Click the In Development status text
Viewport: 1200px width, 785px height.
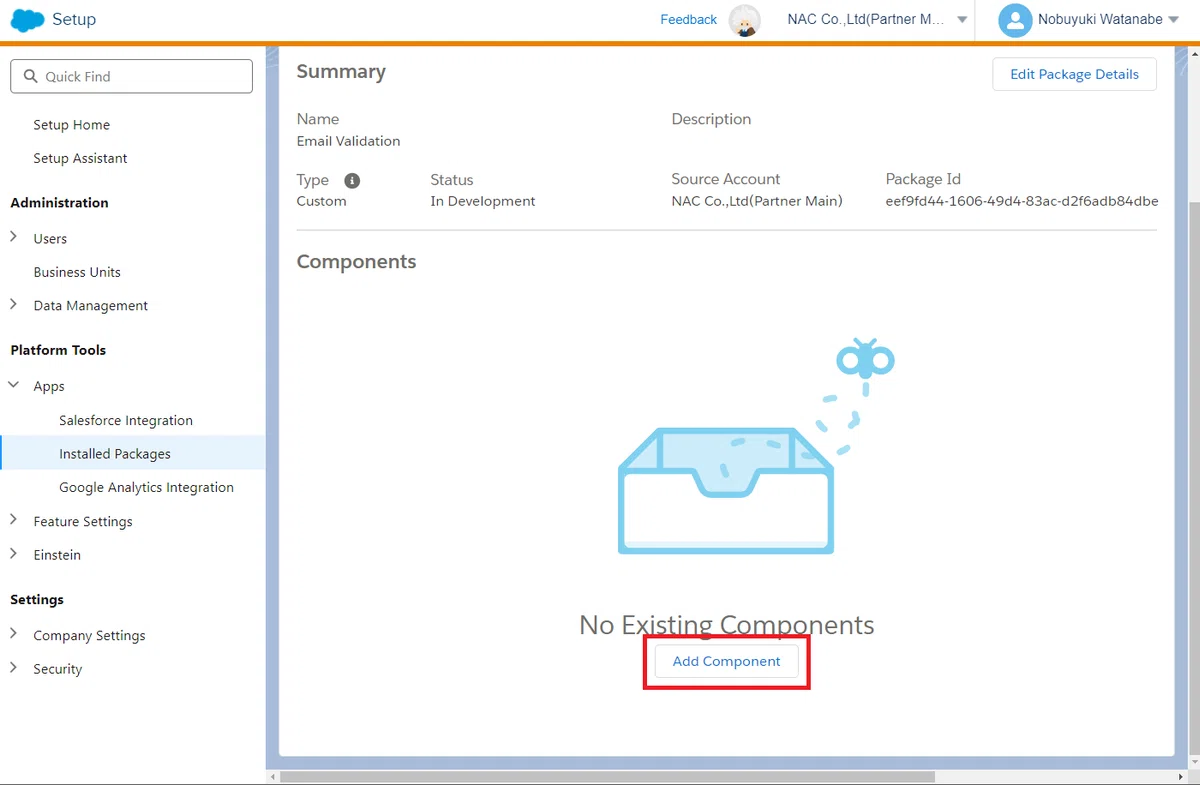click(483, 201)
